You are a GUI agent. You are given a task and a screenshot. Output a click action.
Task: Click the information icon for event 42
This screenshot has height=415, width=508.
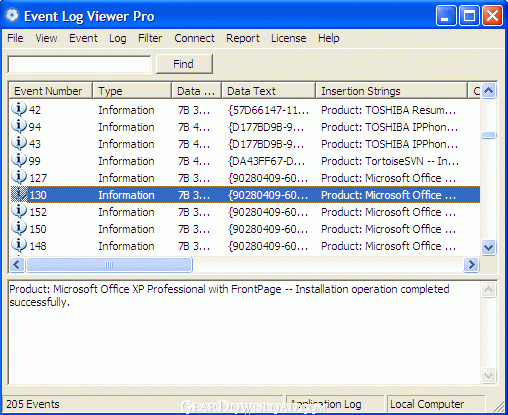click(19, 109)
